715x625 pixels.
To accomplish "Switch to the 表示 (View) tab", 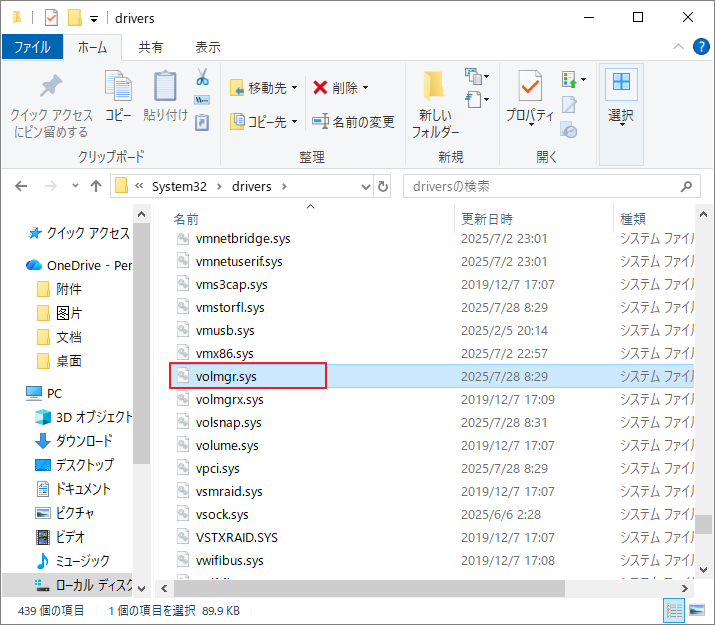I will pyautogui.click(x=207, y=47).
